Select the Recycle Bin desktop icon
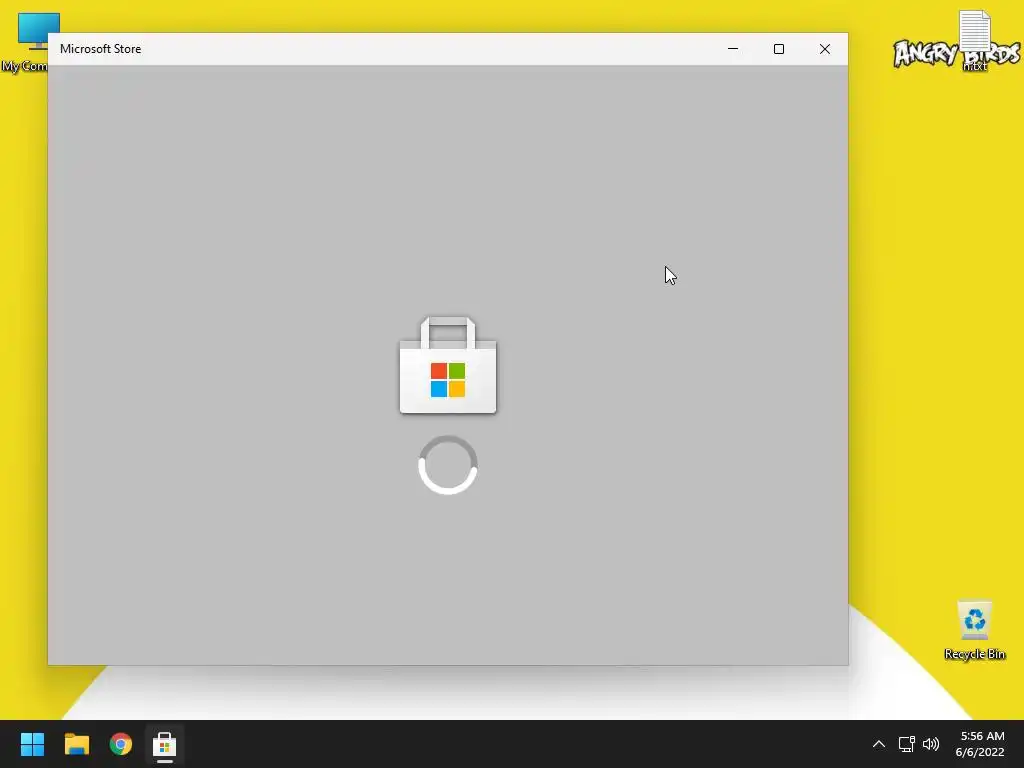1024x768 pixels. point(974,630)
